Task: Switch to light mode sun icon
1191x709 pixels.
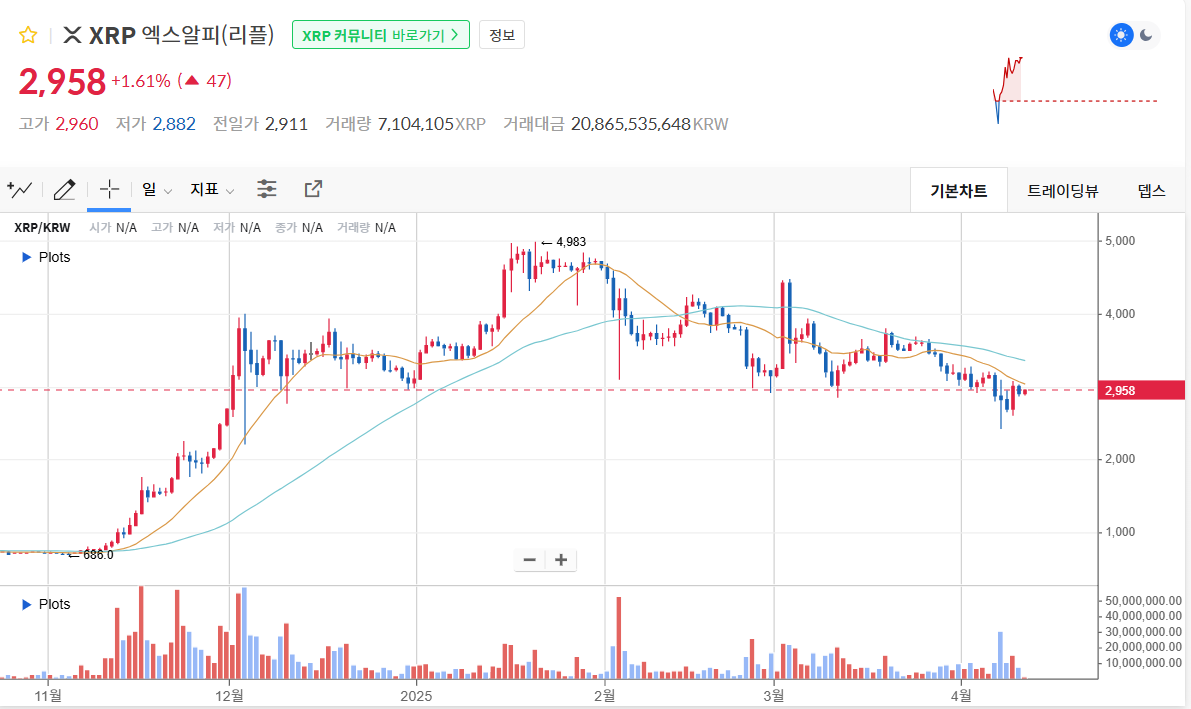Action: (x=1121, y=35)
